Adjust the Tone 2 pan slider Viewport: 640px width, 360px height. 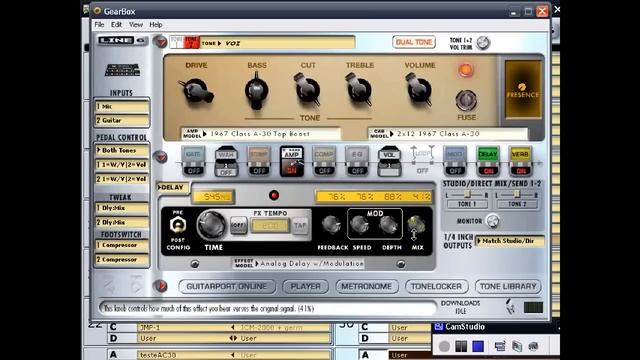517,195
